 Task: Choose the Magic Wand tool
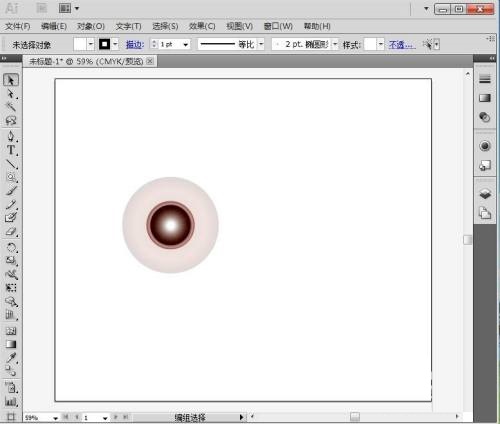11,107
